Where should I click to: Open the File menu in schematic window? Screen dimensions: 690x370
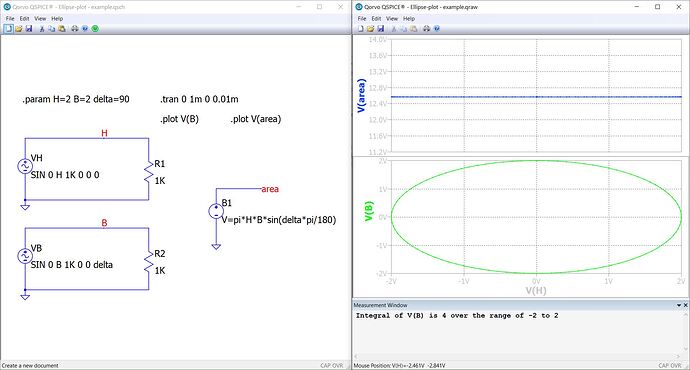pyautogui.click(x=10, y=18)
